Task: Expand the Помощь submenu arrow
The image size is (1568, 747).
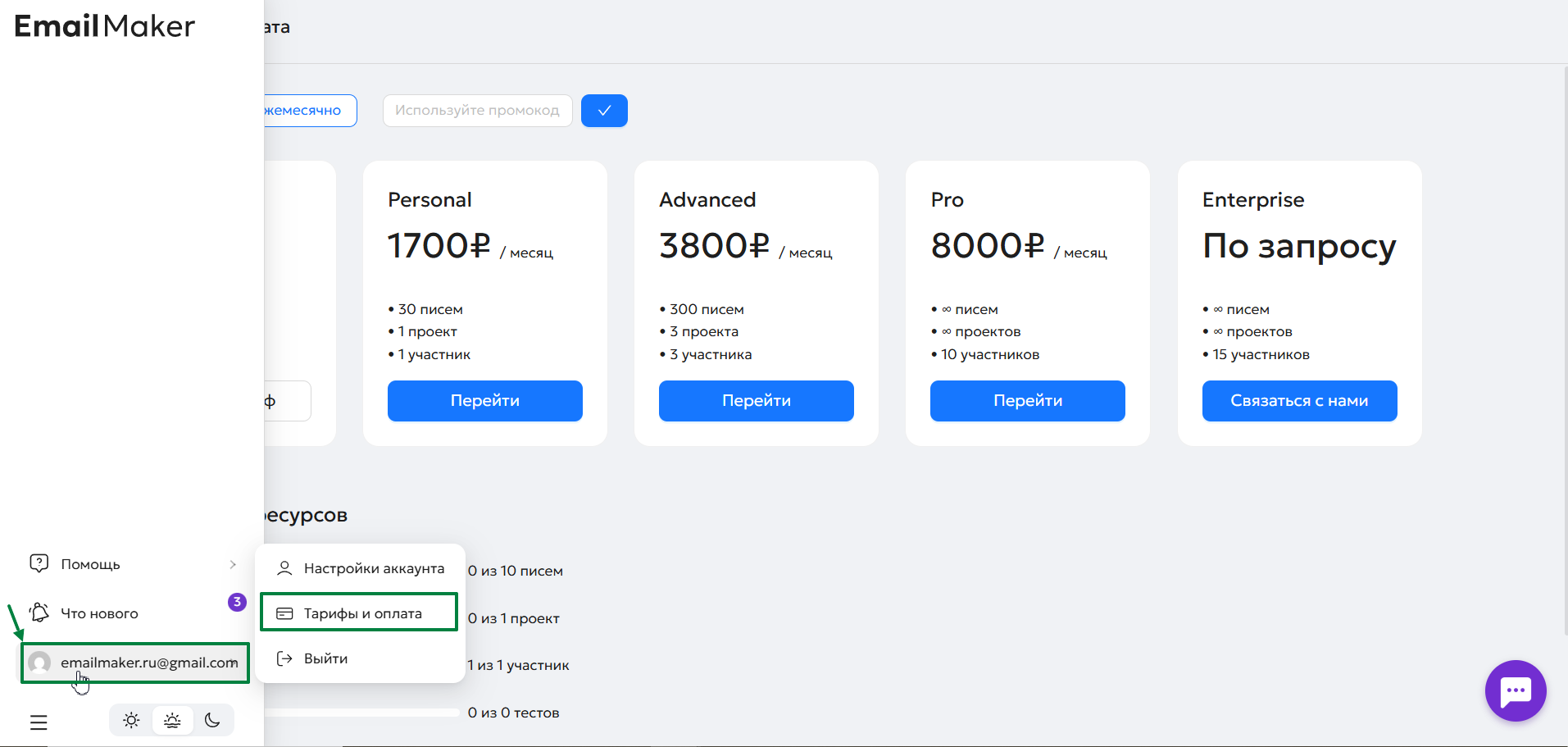Action: click(x=233, y=564)
